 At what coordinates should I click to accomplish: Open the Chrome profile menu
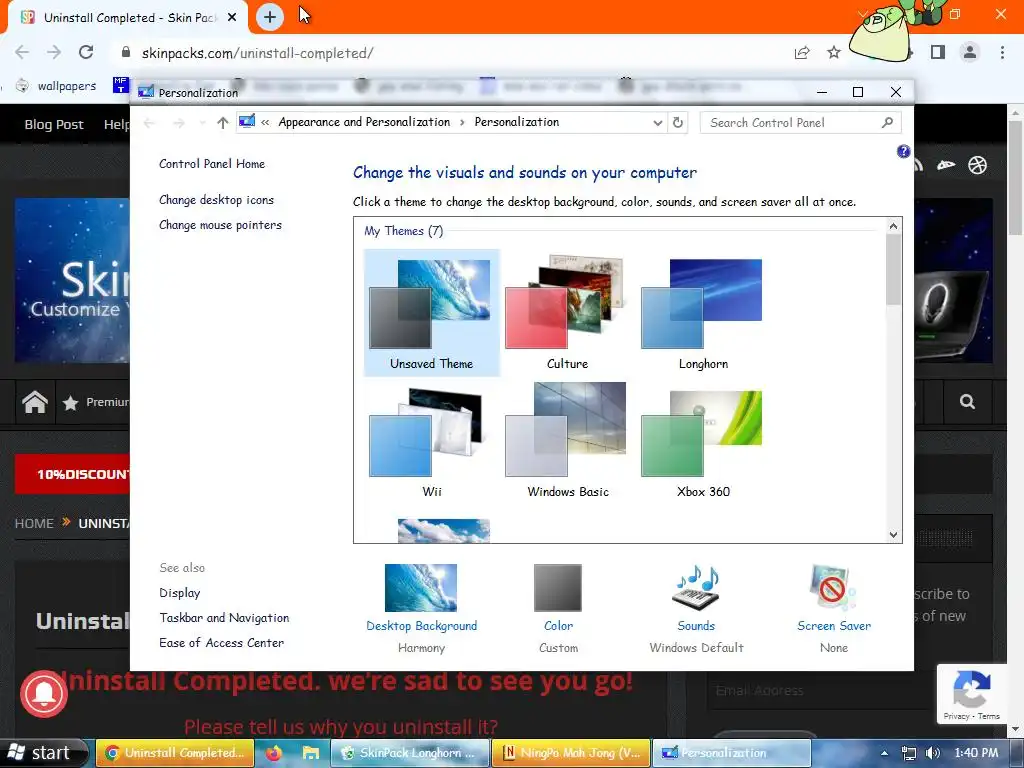point(970,52)
